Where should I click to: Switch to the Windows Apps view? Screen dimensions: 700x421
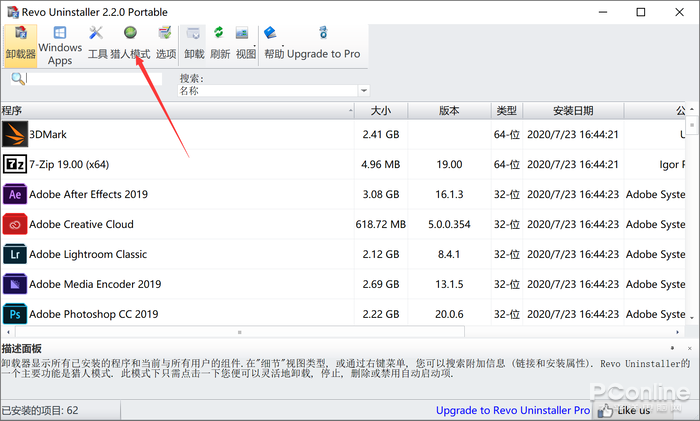click(60, 45)
